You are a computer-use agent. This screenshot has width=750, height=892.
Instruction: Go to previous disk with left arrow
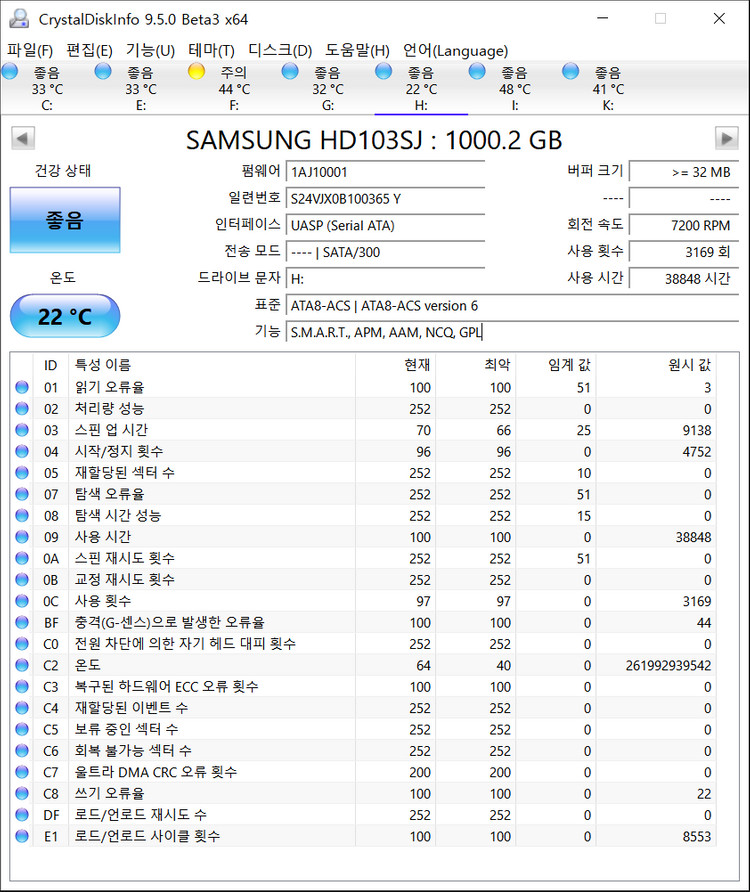23,138
